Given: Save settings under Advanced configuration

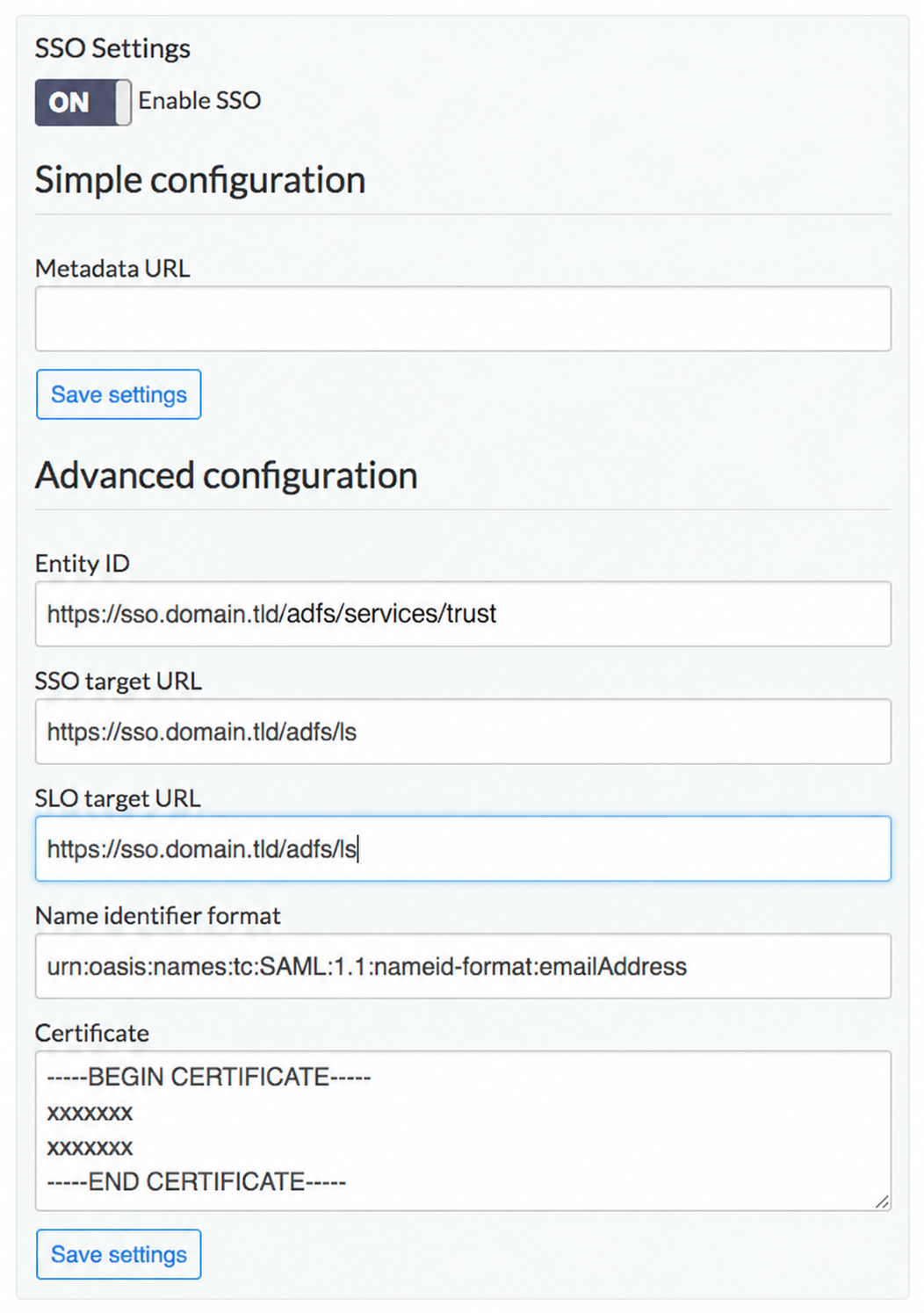Looking at the screenshot, I should (119, 1254).
